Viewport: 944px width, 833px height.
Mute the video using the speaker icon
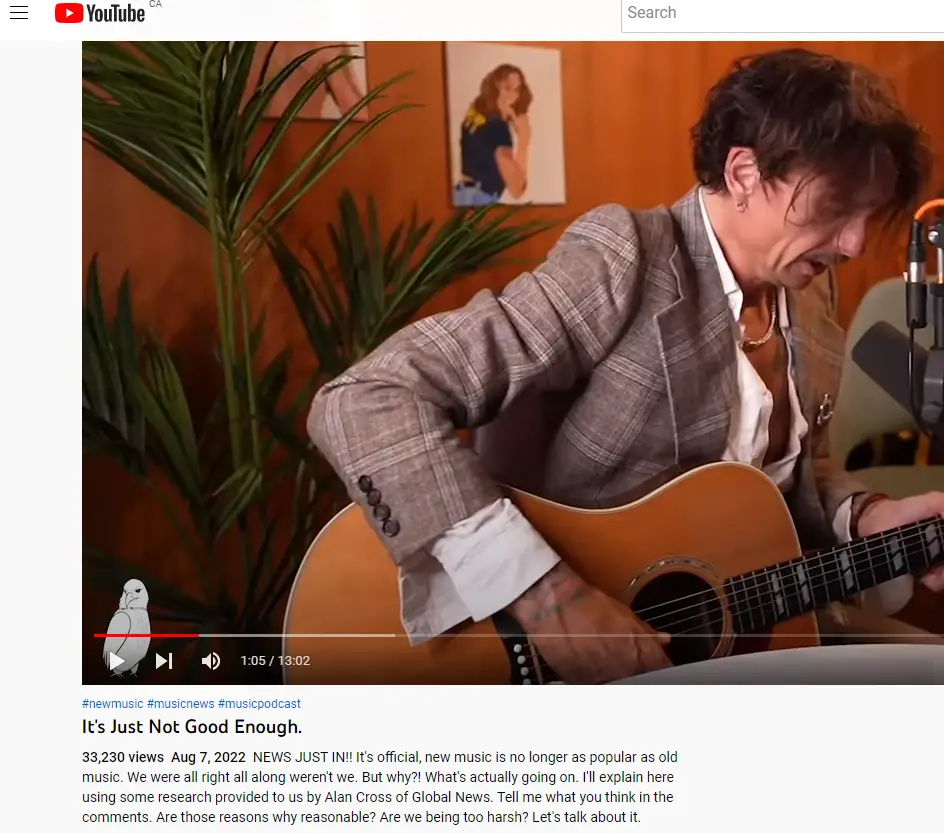(211, 661)
